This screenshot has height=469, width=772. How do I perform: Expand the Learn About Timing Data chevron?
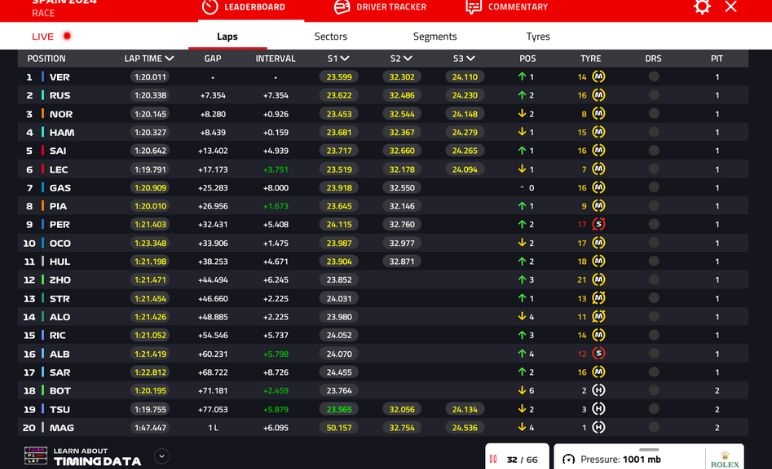(x=162, y=456)
